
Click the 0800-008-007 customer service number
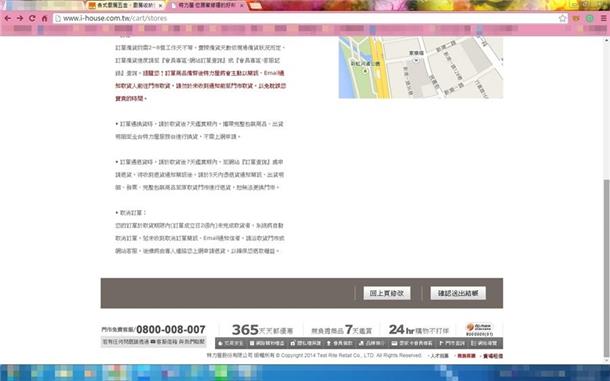[x=171, y=330]
